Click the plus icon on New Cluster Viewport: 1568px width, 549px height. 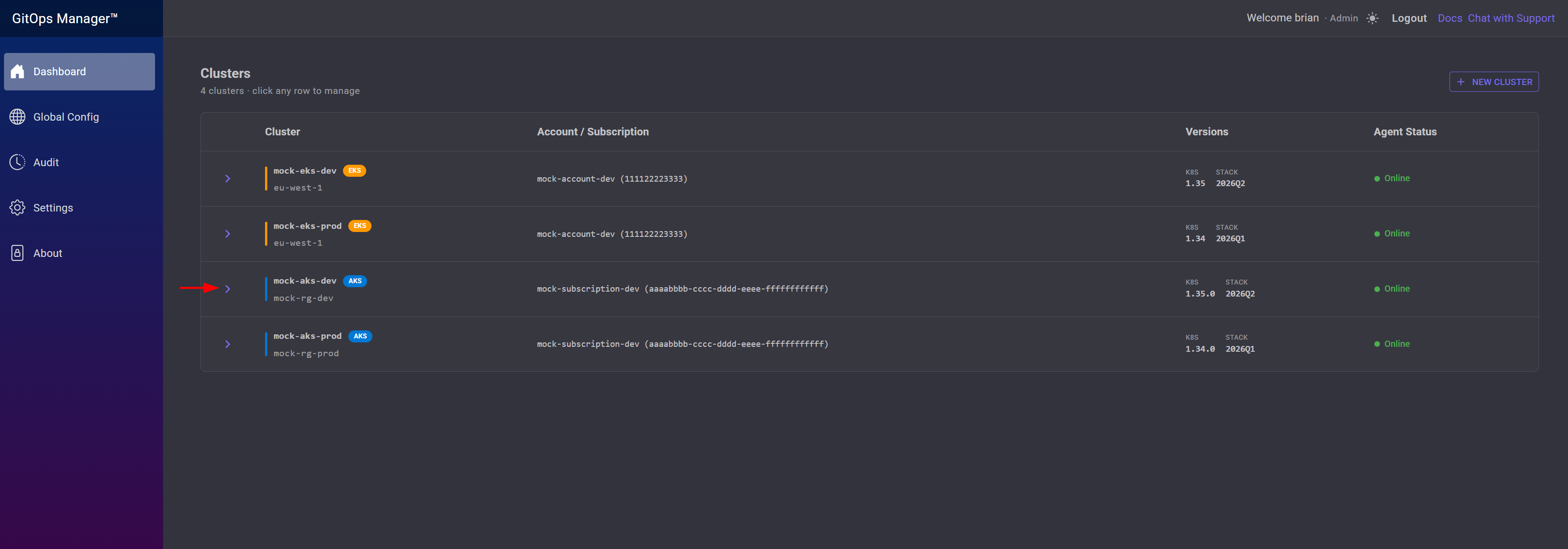click(x=1461, y=81)
